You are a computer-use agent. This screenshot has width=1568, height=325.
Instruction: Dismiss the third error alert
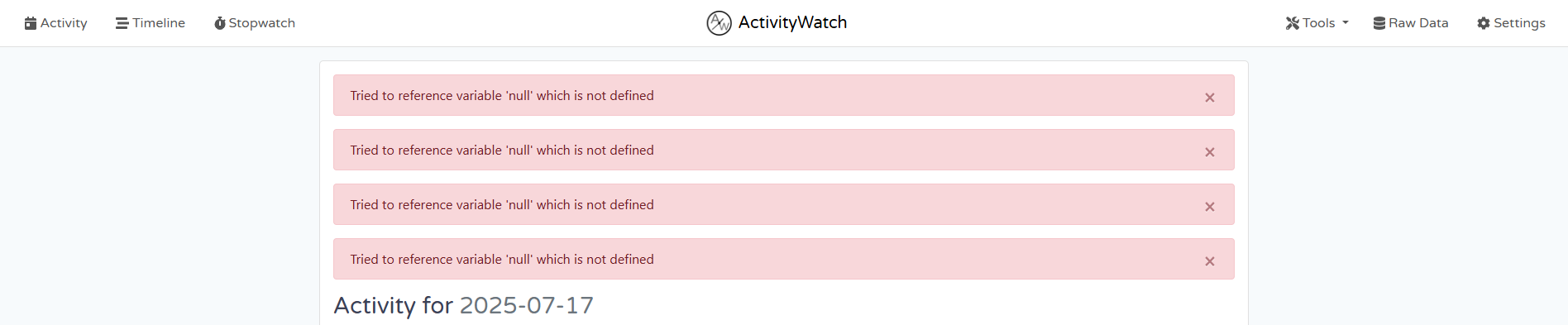[1210, 207]
